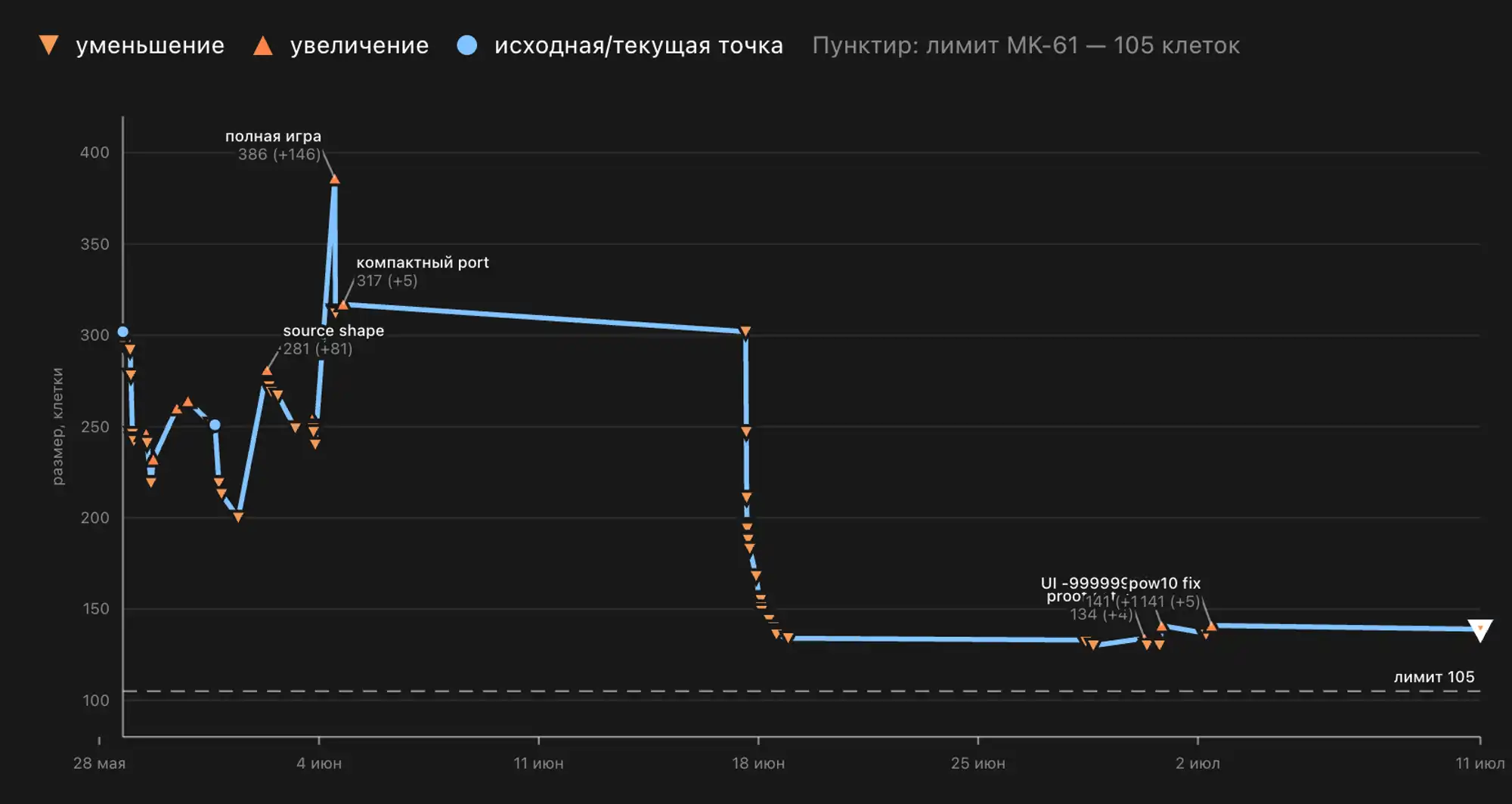
Task: Click the white final triangle marker at chart end
Action: click(x=1479, y=630)
